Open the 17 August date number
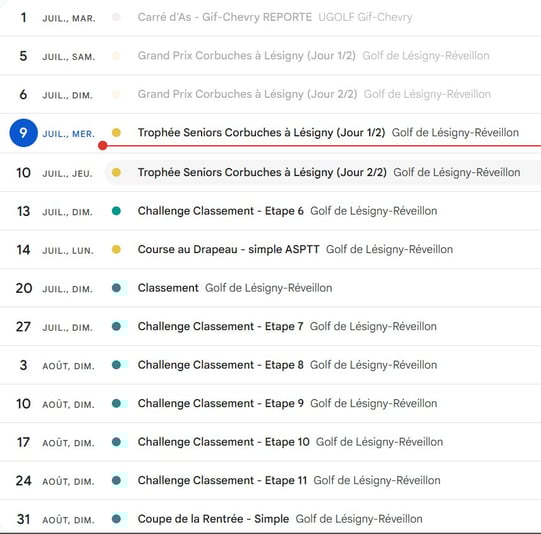The image size is (541, 534). [x=23, y=442]
